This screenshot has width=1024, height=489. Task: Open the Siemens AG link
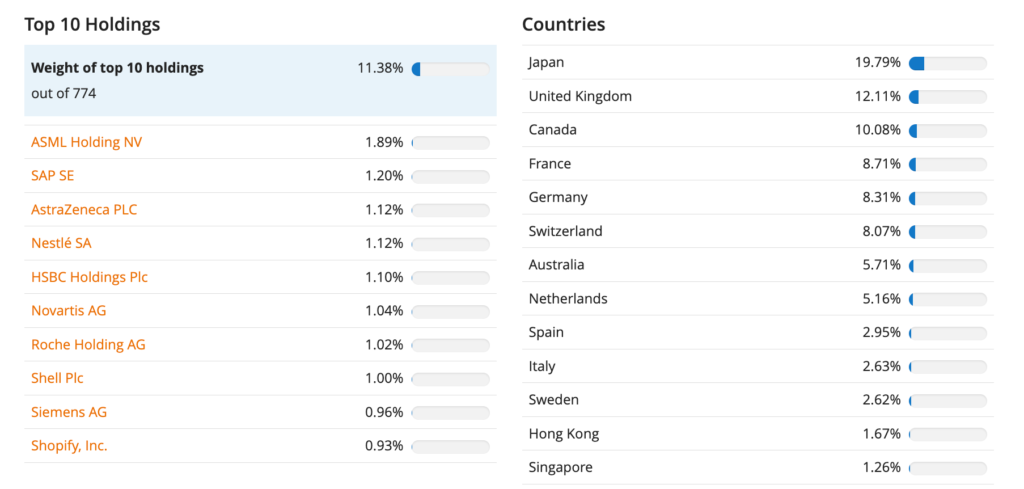click(x=69, y=412)
